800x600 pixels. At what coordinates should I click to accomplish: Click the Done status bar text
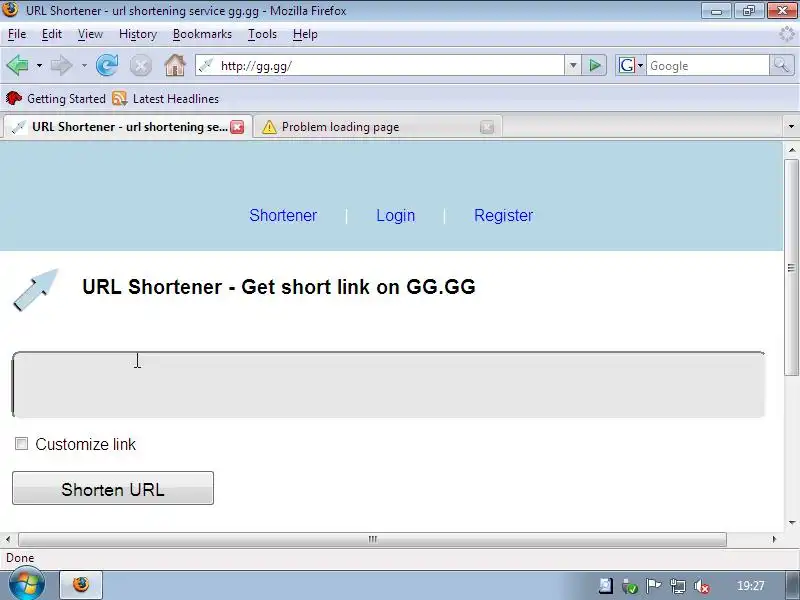pos(20,558)
